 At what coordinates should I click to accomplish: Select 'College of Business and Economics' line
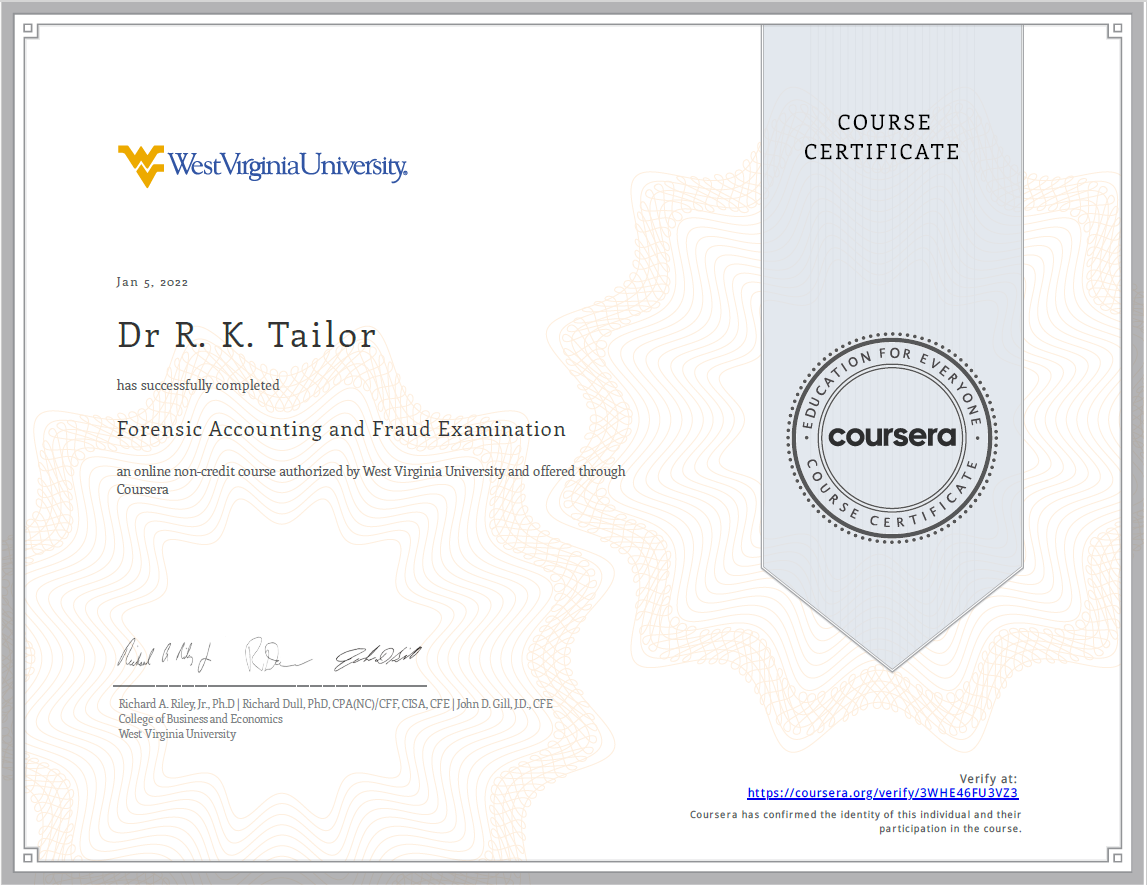pyautogui.click(x=200, y=719)
